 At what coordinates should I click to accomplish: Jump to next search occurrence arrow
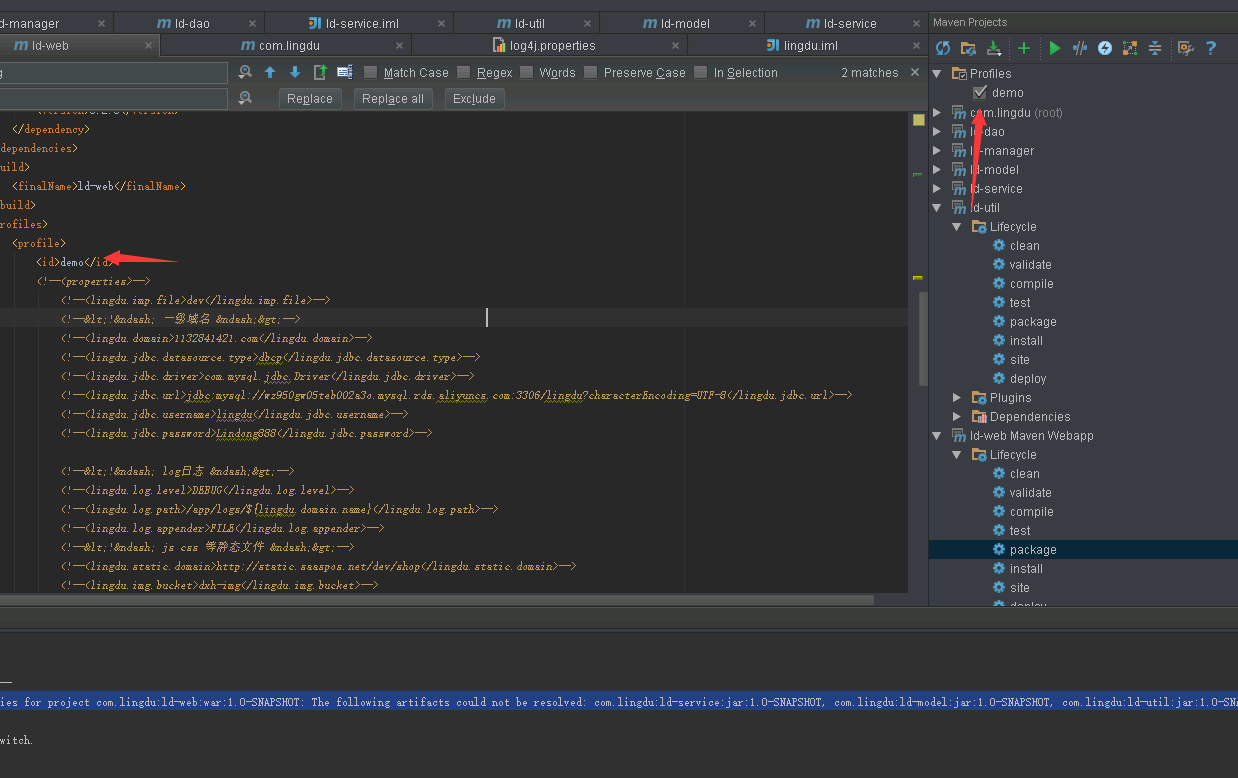coord(295,72)
